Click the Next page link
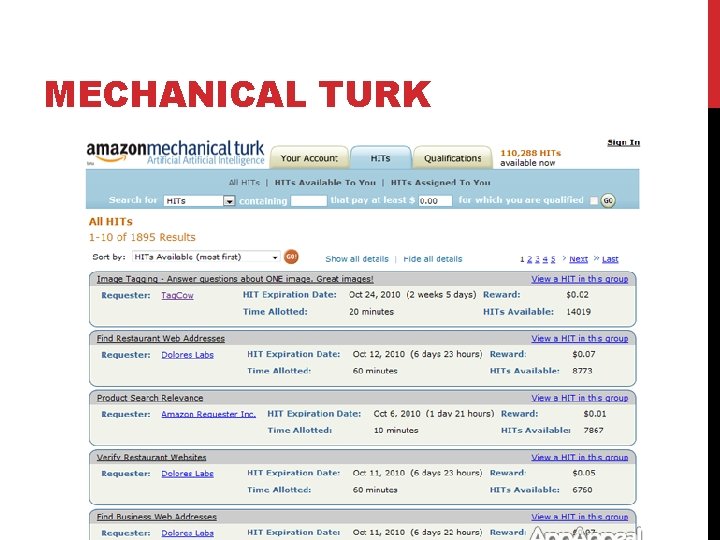 tap(578, 259)
